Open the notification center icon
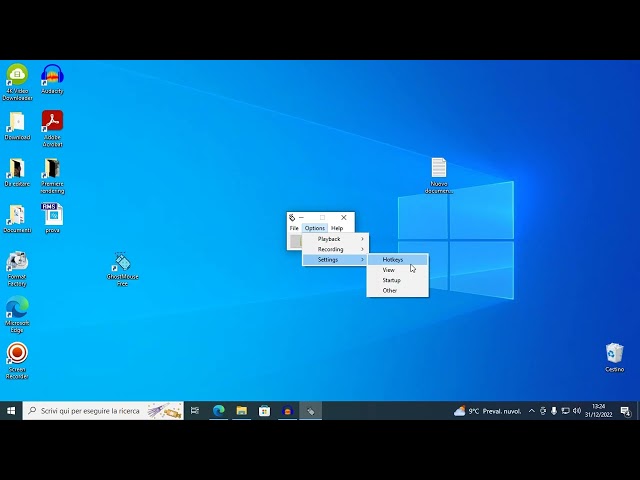The height and width of the screenshot is (480, 640). coord(626,411)
